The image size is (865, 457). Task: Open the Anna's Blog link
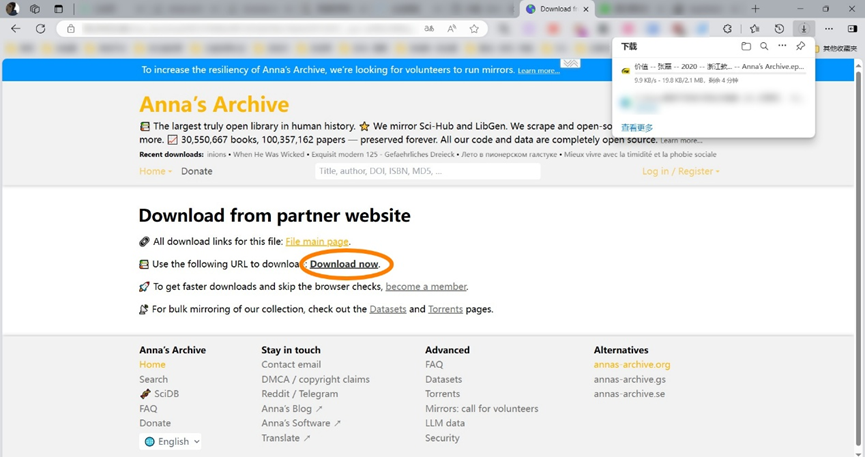[x=292, y=408]
